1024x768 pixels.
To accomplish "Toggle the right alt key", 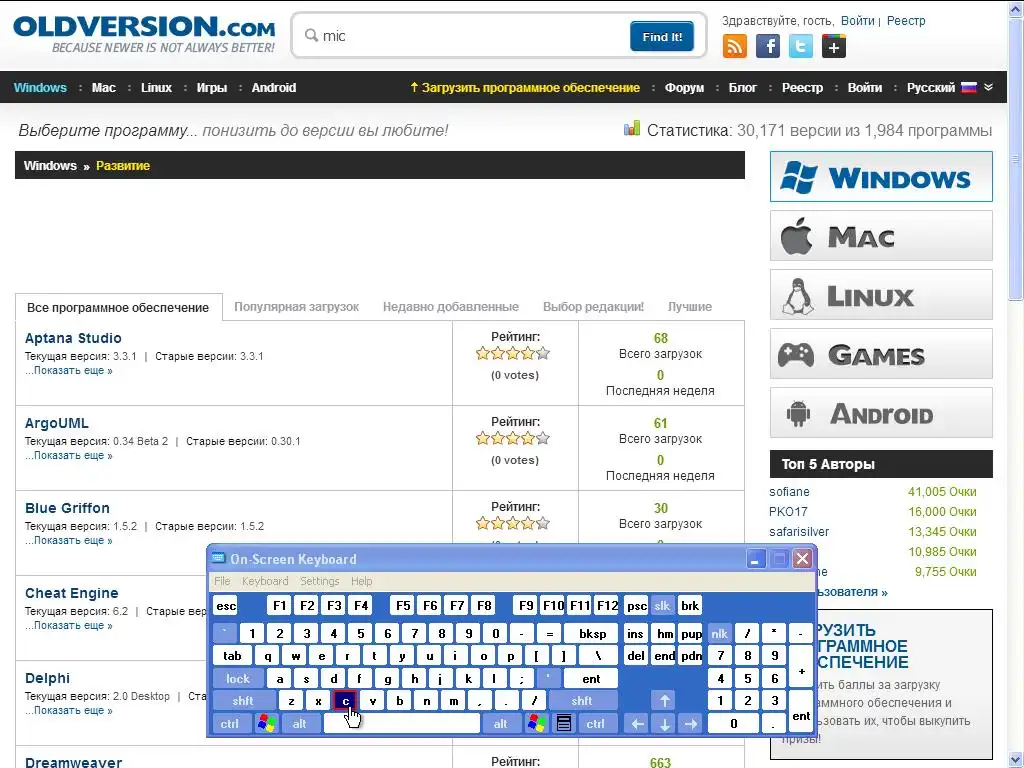I will [500, 724].
